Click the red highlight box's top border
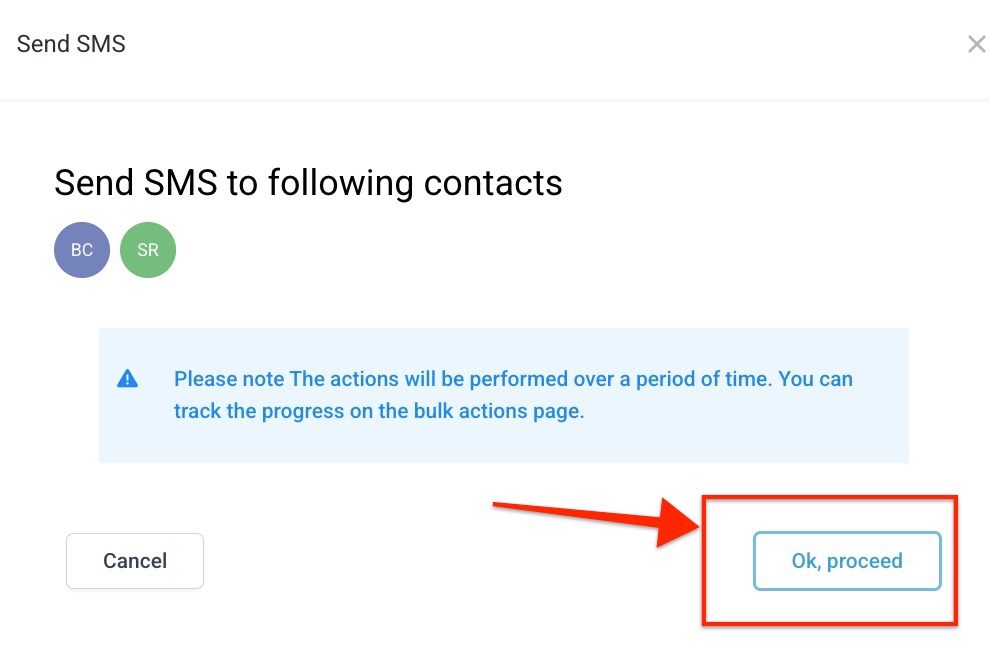990x668 pixels. pyautogui.click(x=830, y=497)
